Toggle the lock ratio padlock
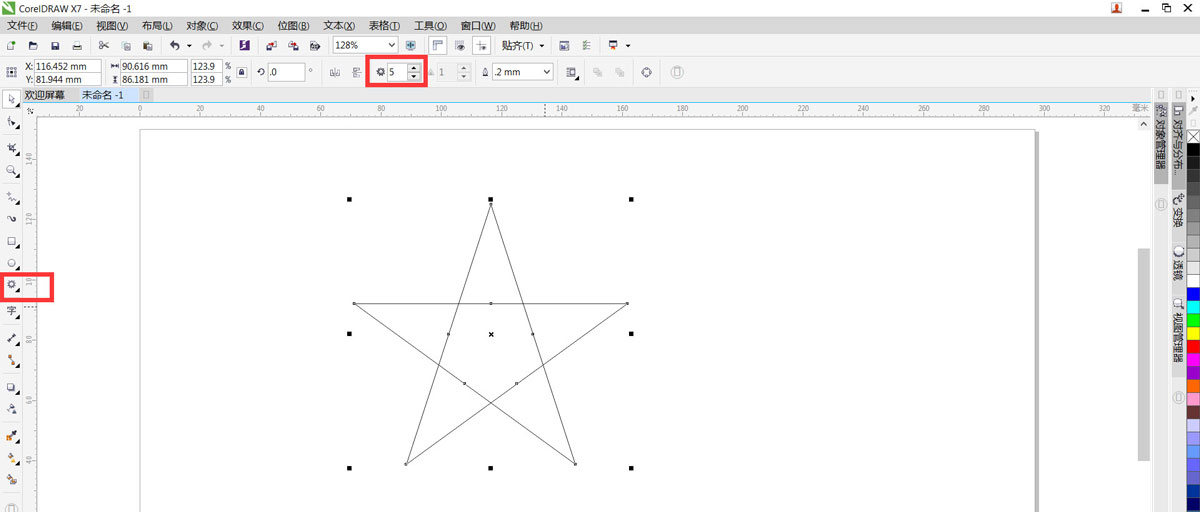Viewport: 1200px width, 512px height. point(241,72)
